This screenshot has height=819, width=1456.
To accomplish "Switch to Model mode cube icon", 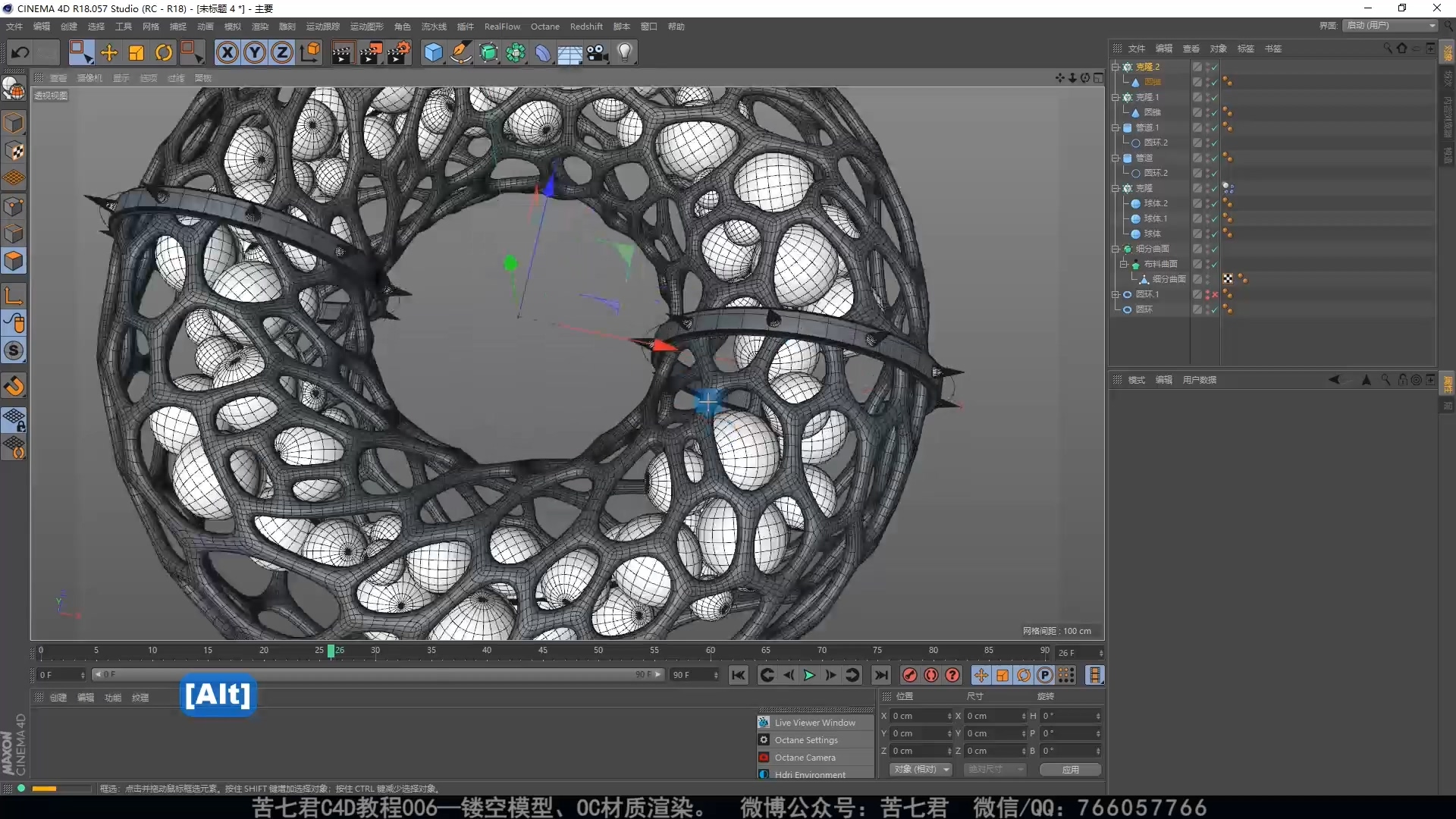I will click(x=14, y=123).
